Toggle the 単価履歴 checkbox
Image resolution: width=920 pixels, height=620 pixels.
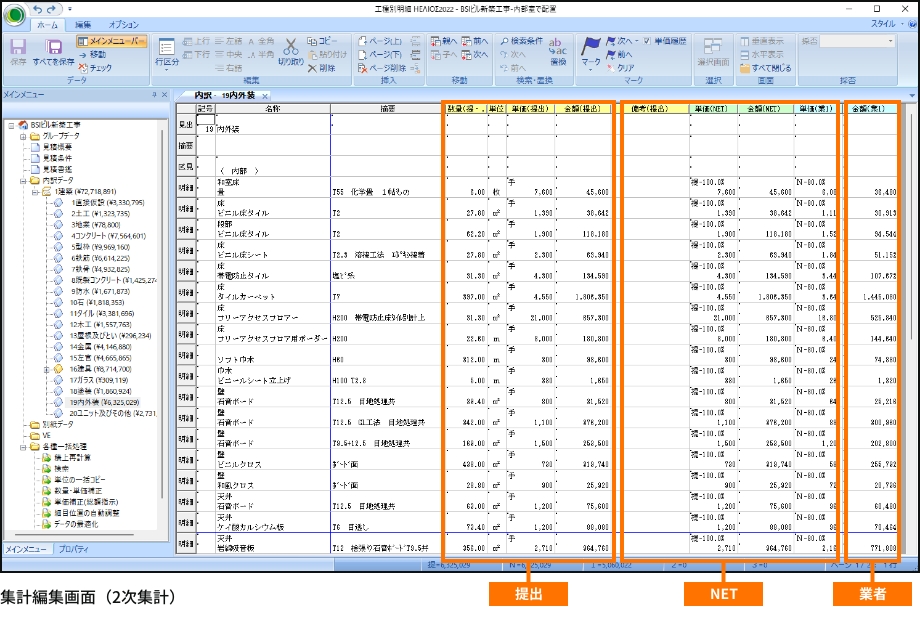coord(648,41)
